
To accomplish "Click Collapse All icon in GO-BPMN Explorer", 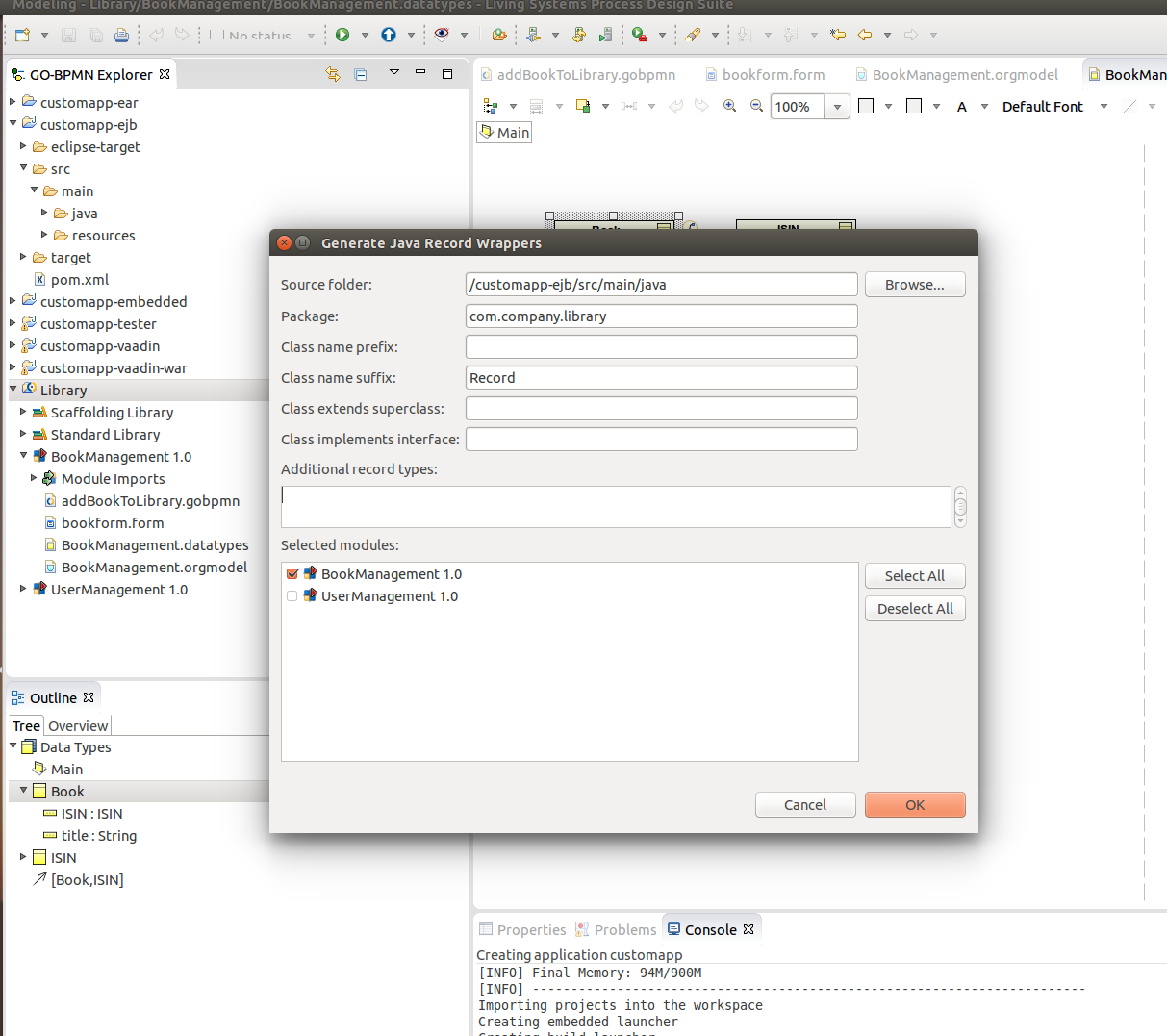I will point(361,74).
